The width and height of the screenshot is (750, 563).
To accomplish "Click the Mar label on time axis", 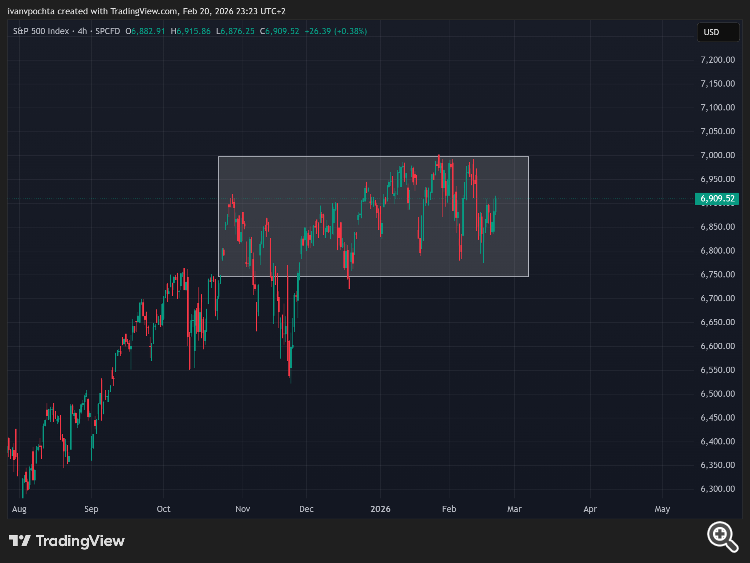I will [x=515, y=509].
